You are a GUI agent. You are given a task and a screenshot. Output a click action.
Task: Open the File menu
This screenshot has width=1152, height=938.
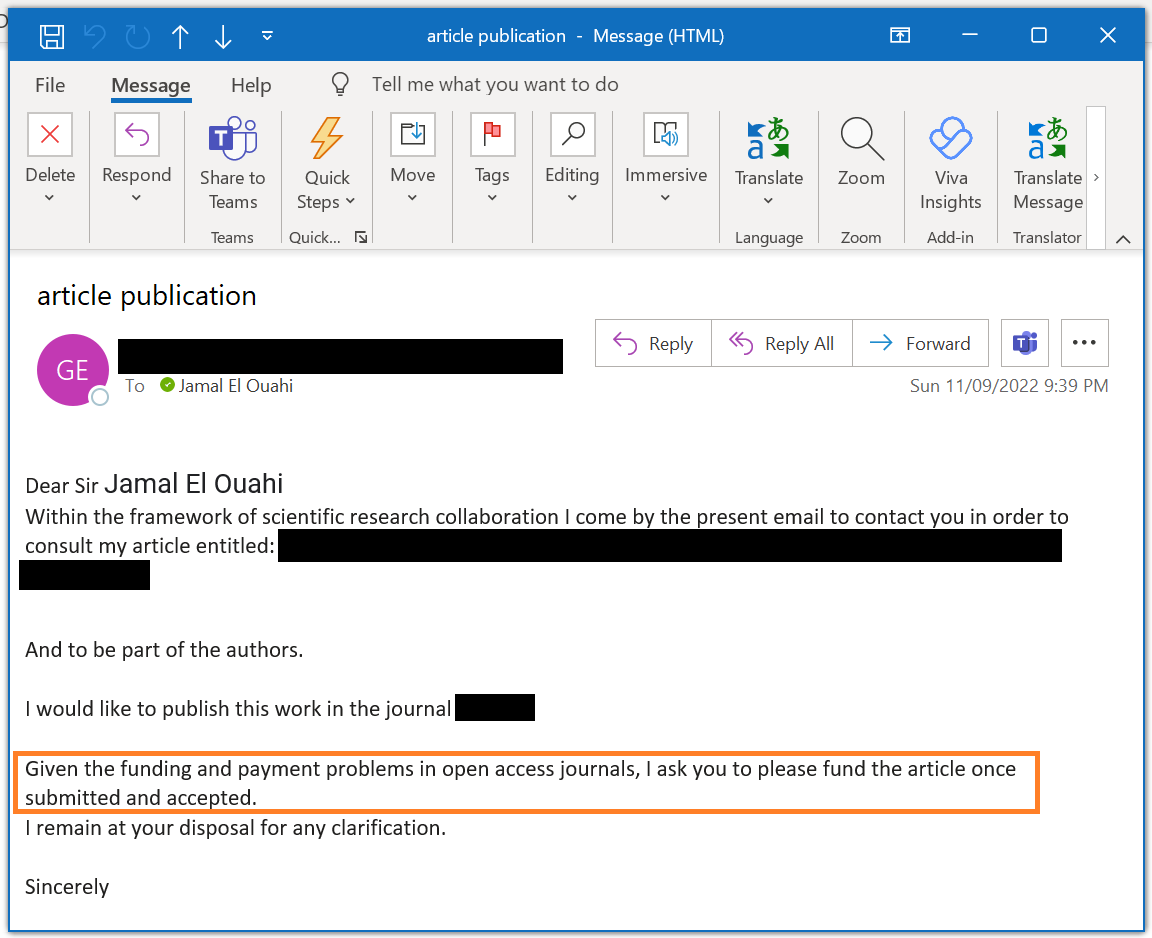coord(50,85)
